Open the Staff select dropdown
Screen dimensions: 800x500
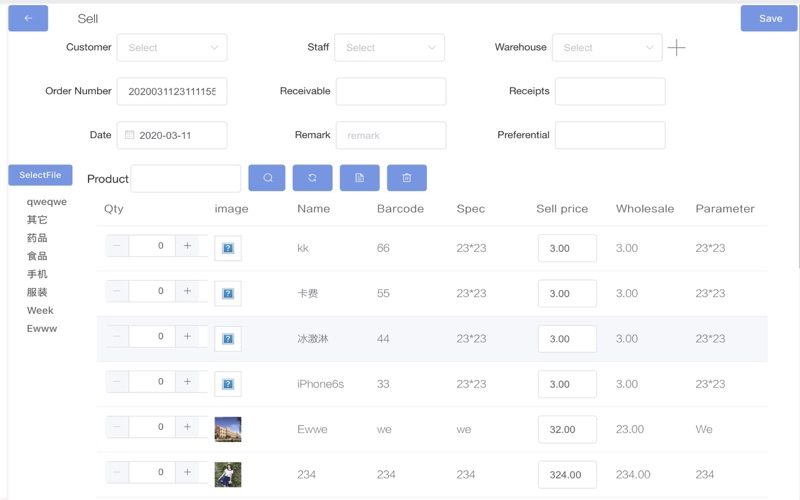point(389,47)
